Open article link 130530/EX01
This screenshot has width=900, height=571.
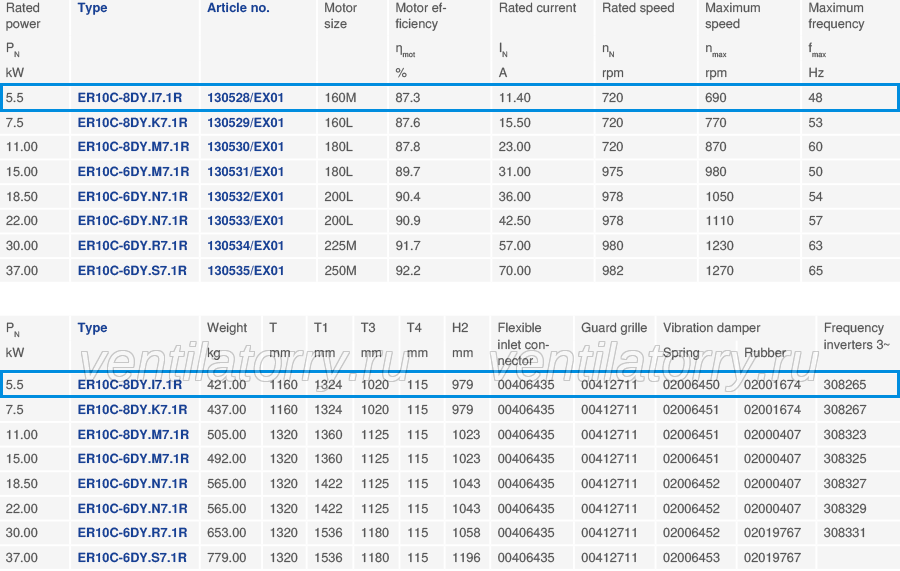(245, 147)
